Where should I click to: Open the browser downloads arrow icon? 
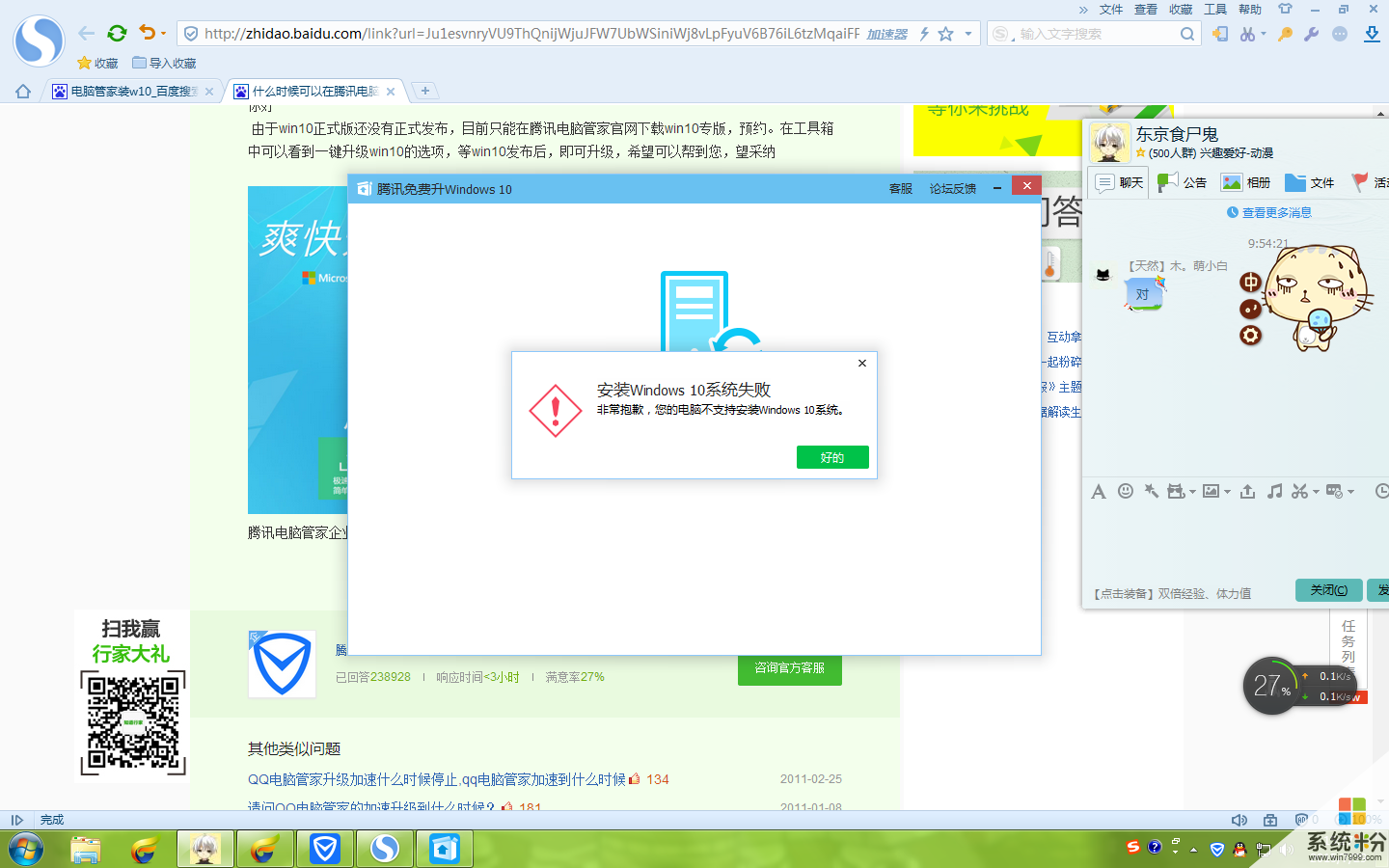point(1372,34)
